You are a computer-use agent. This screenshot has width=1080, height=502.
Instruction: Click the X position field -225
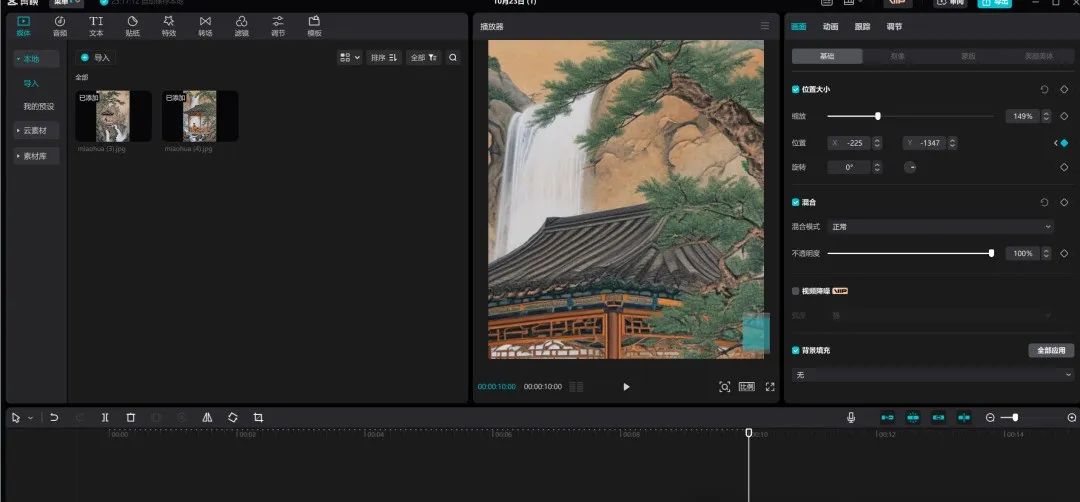click(x=849, y=143)
